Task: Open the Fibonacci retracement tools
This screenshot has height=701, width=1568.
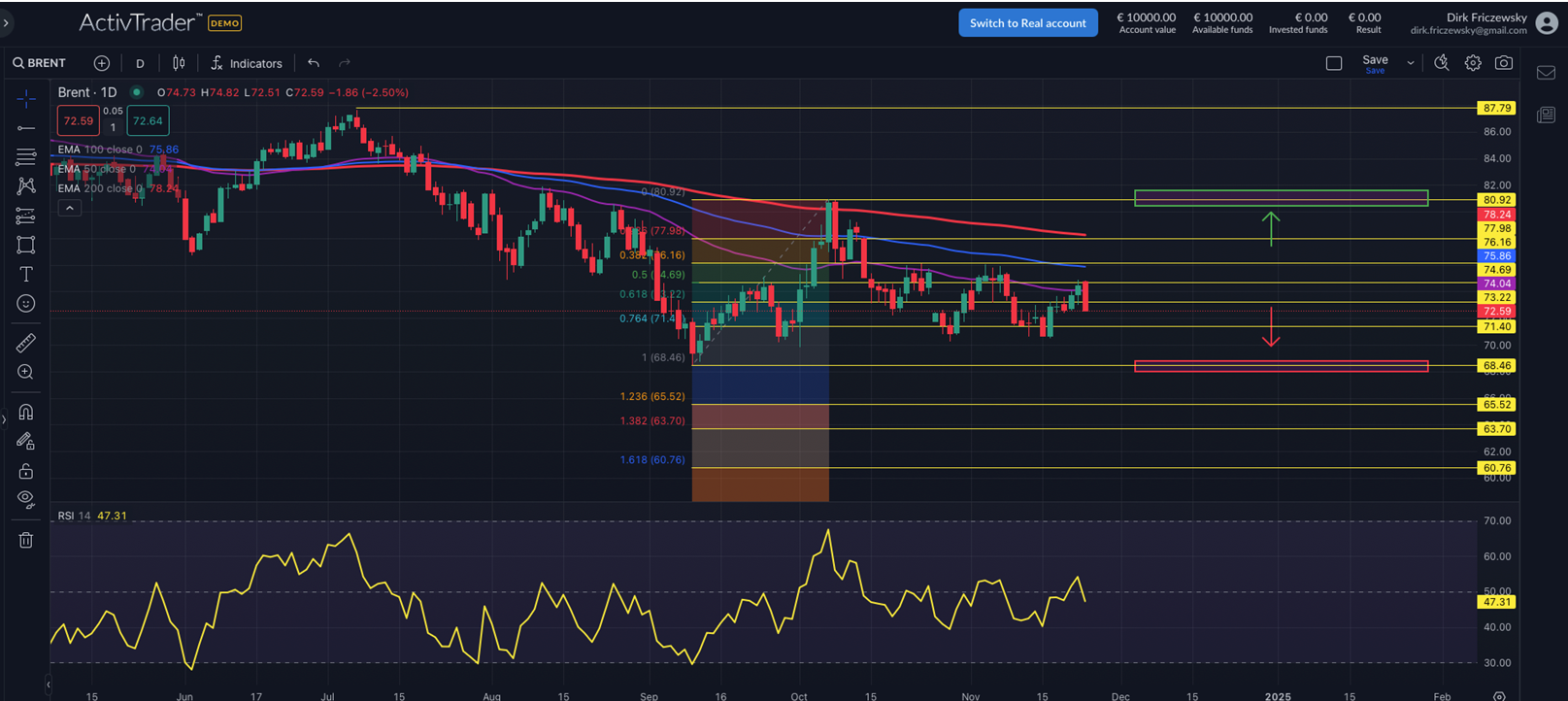Action: coord(26,157)
